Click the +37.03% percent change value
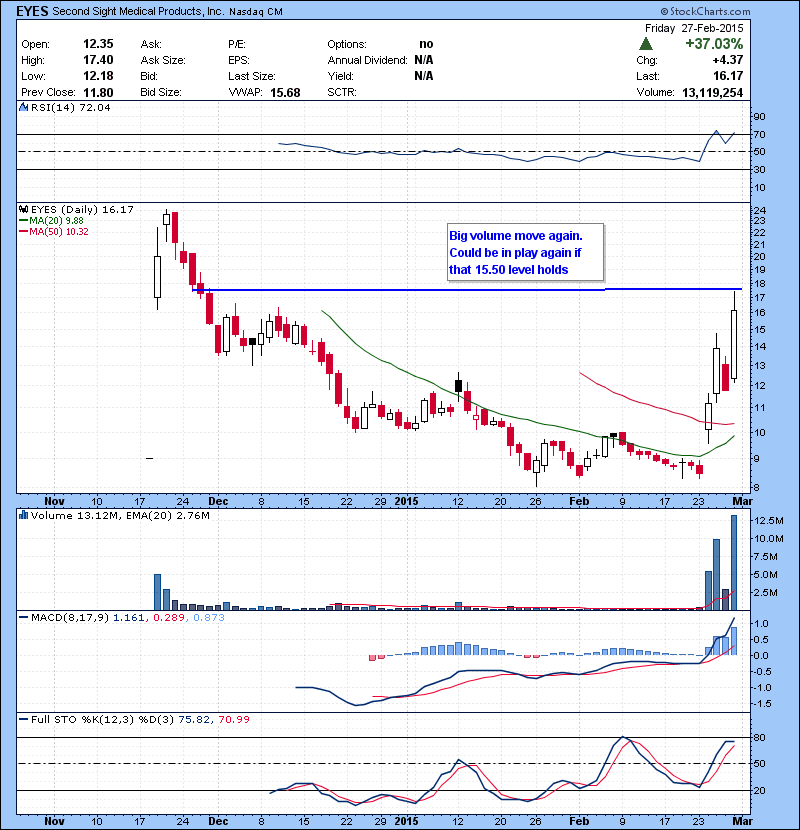The height and width of the screenshot is (830, 800). tap(714, 43)
